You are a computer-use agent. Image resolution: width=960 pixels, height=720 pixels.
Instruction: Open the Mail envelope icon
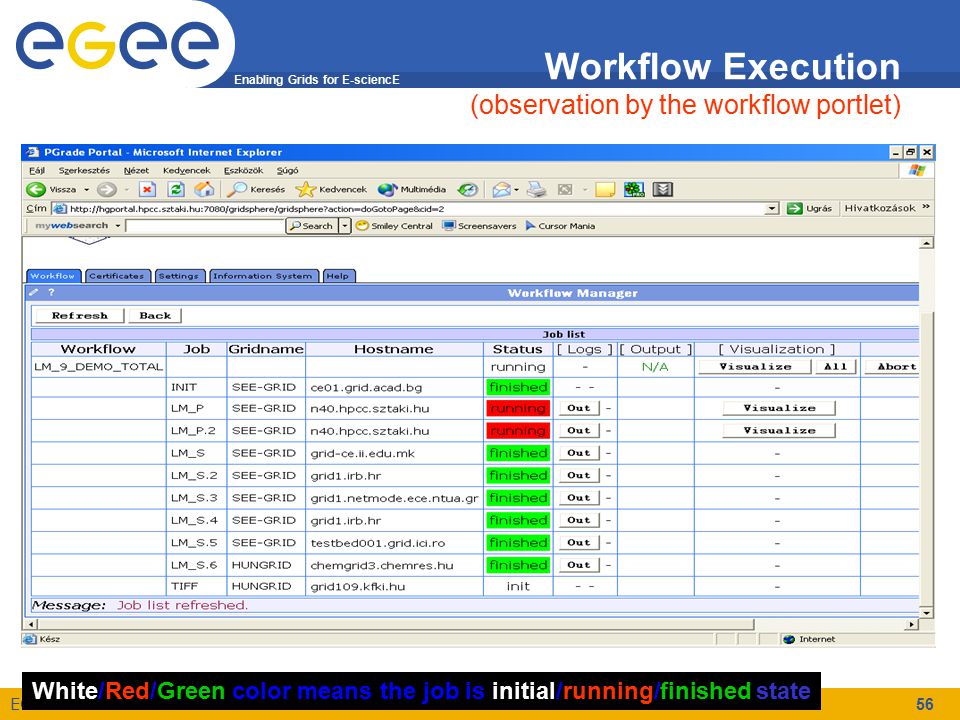(x=501, y=190)
